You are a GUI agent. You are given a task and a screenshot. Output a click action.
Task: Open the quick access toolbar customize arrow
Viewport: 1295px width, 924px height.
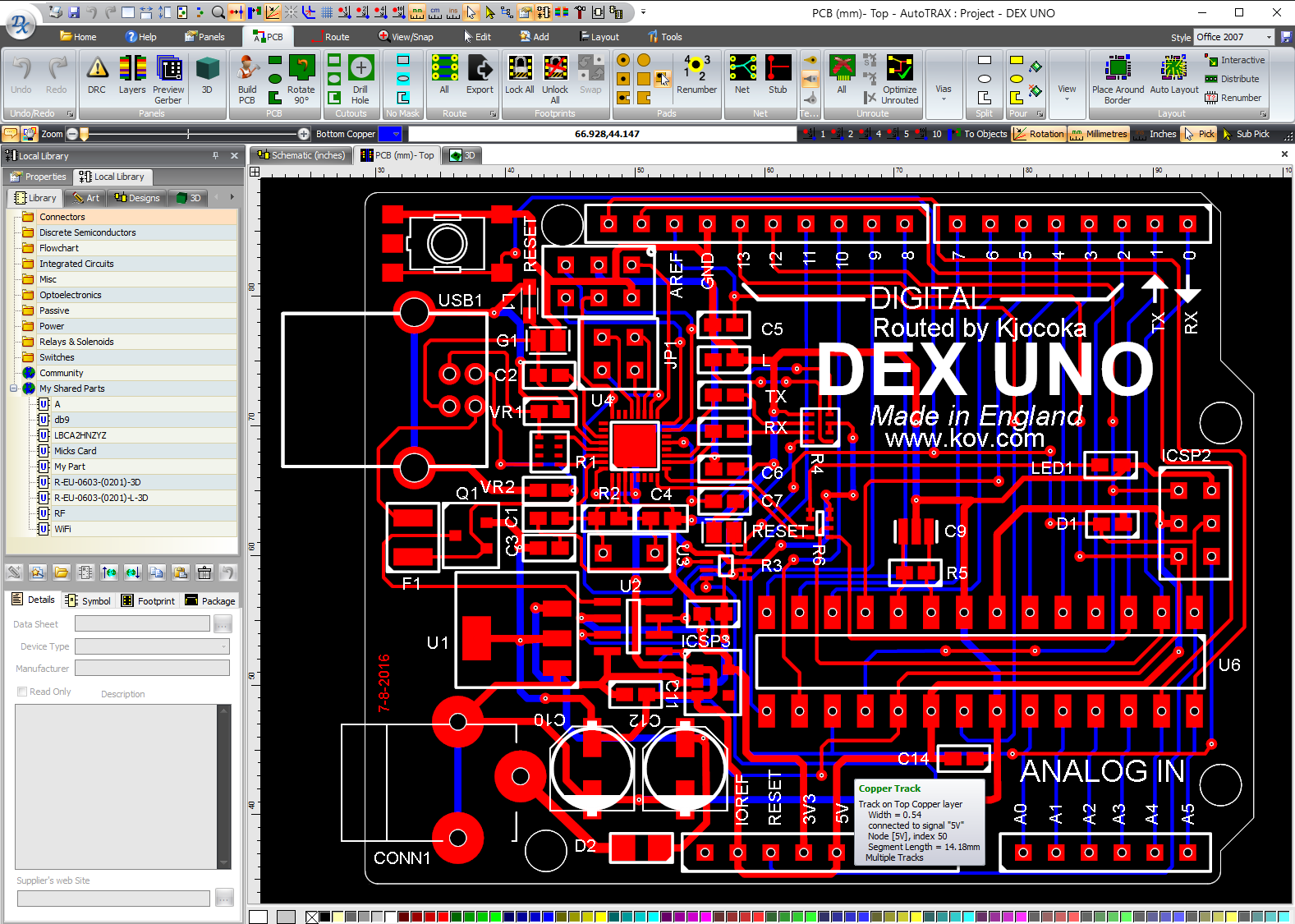click(643, 12)
